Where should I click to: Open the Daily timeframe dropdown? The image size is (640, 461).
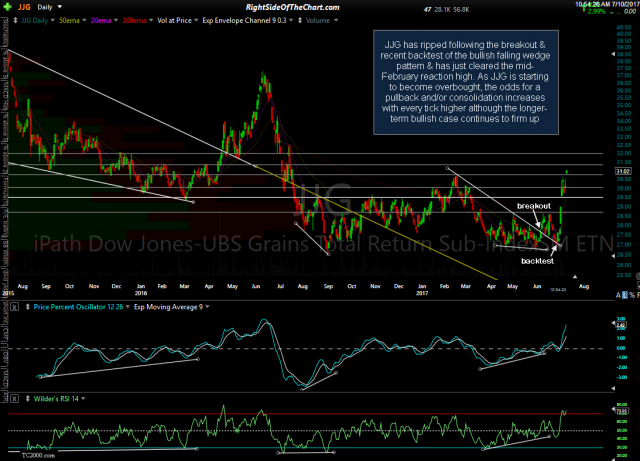click(x=60, y=7)
